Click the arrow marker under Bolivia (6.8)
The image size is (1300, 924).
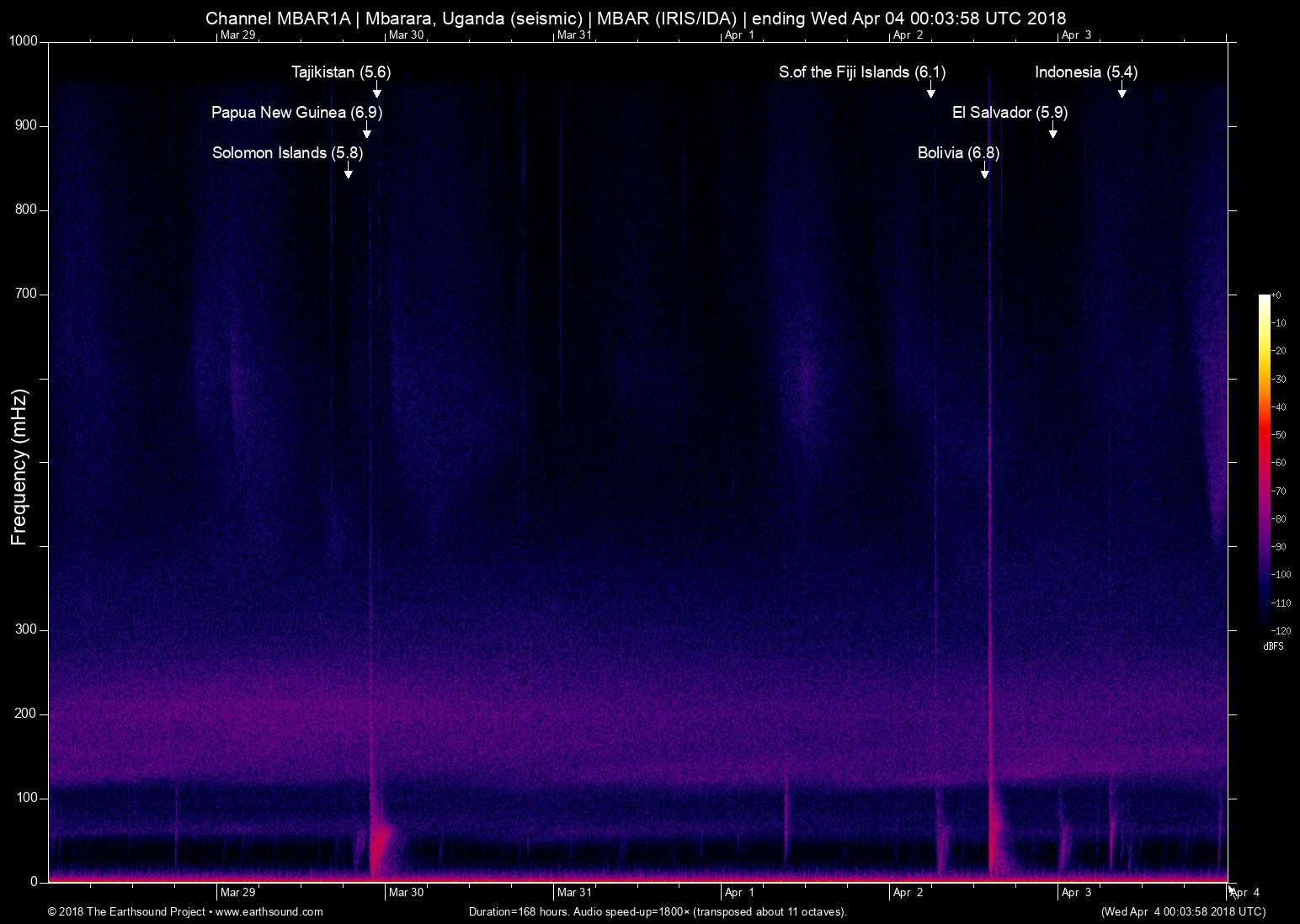[x=984, y=173]
